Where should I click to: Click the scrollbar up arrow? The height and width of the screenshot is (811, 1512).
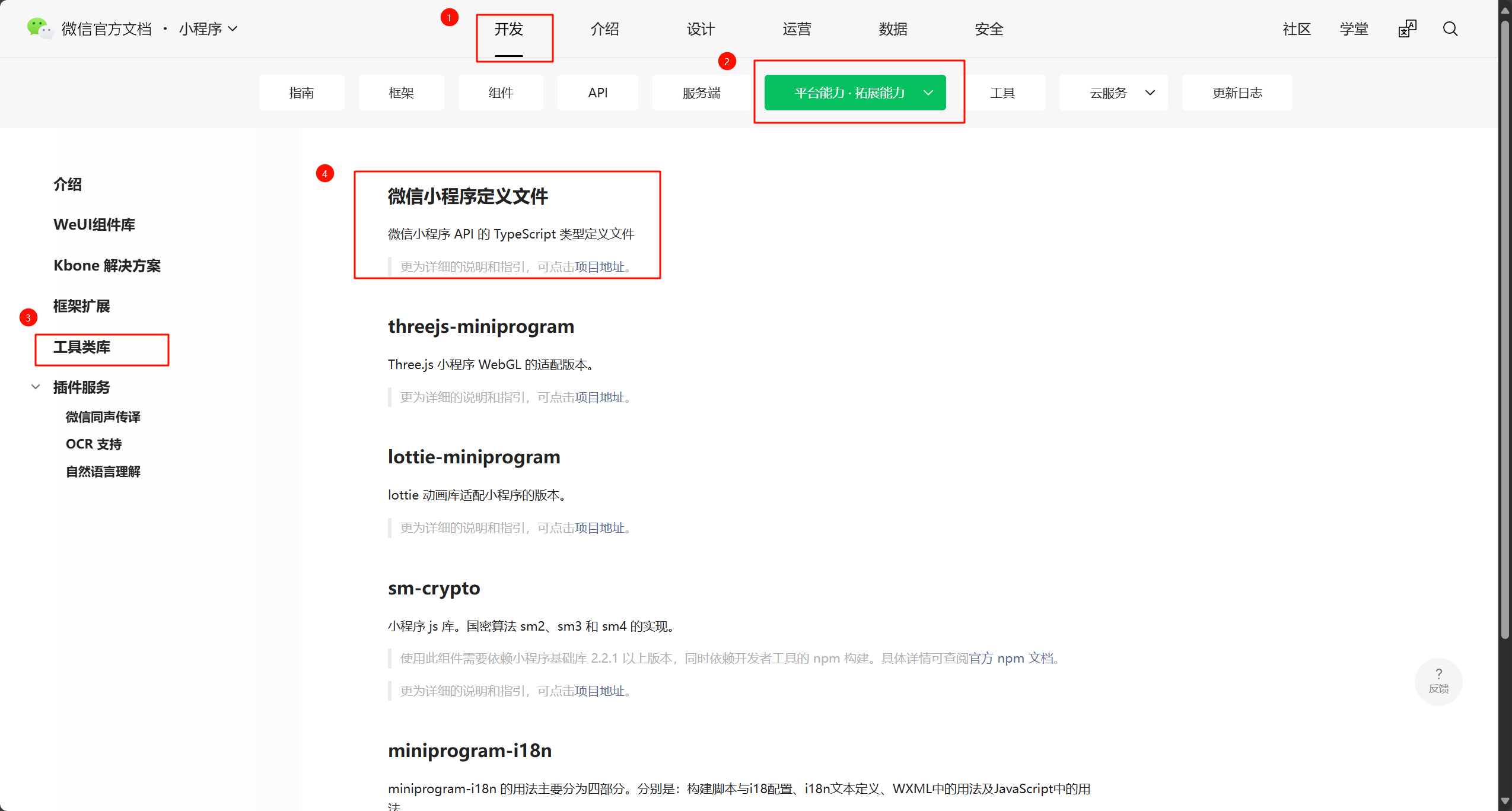[x=1505, y=11]
